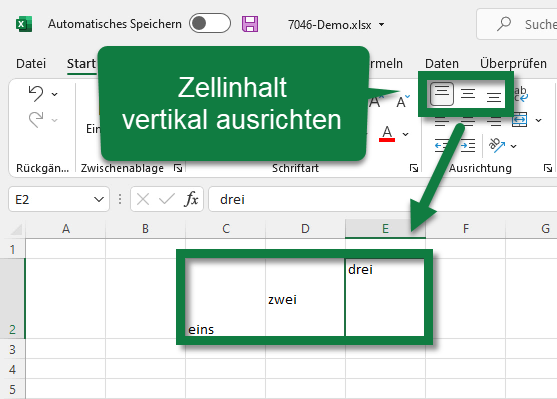Screen dimensions: 557x399
Task: Select column G header
Action: pyautogui.click(x=531, y=228)
